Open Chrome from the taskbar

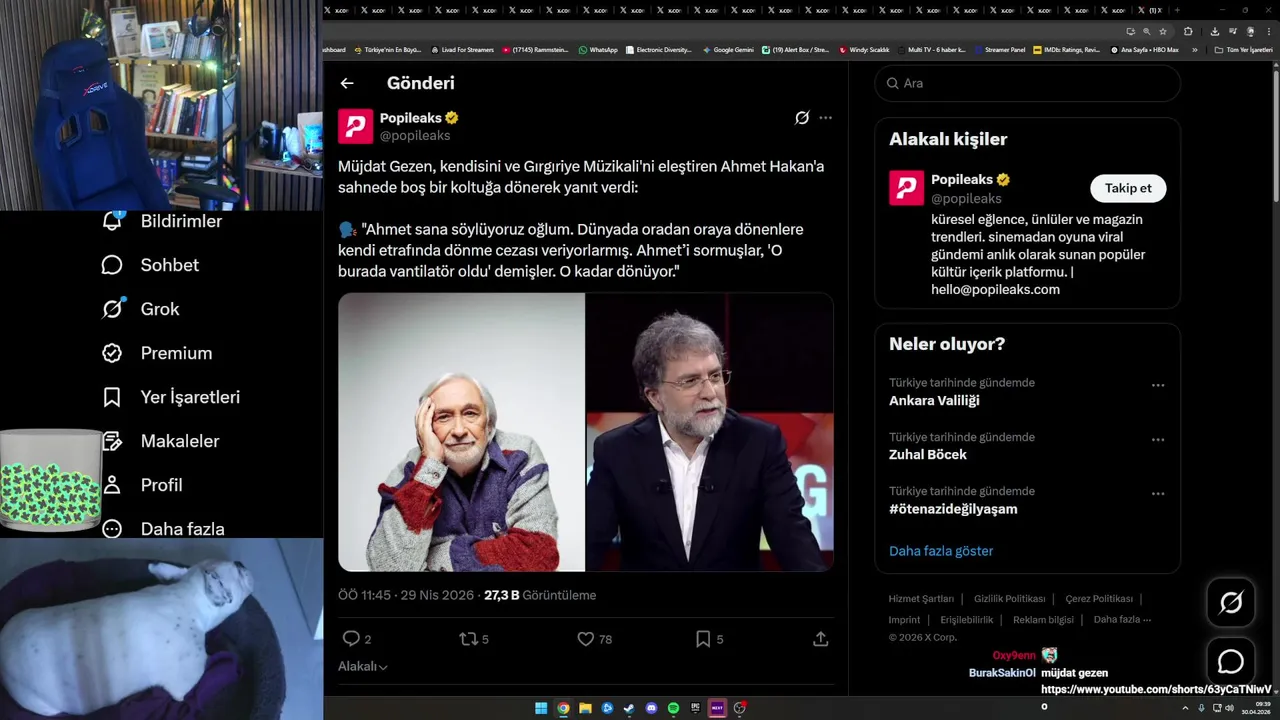pos(563,708)
